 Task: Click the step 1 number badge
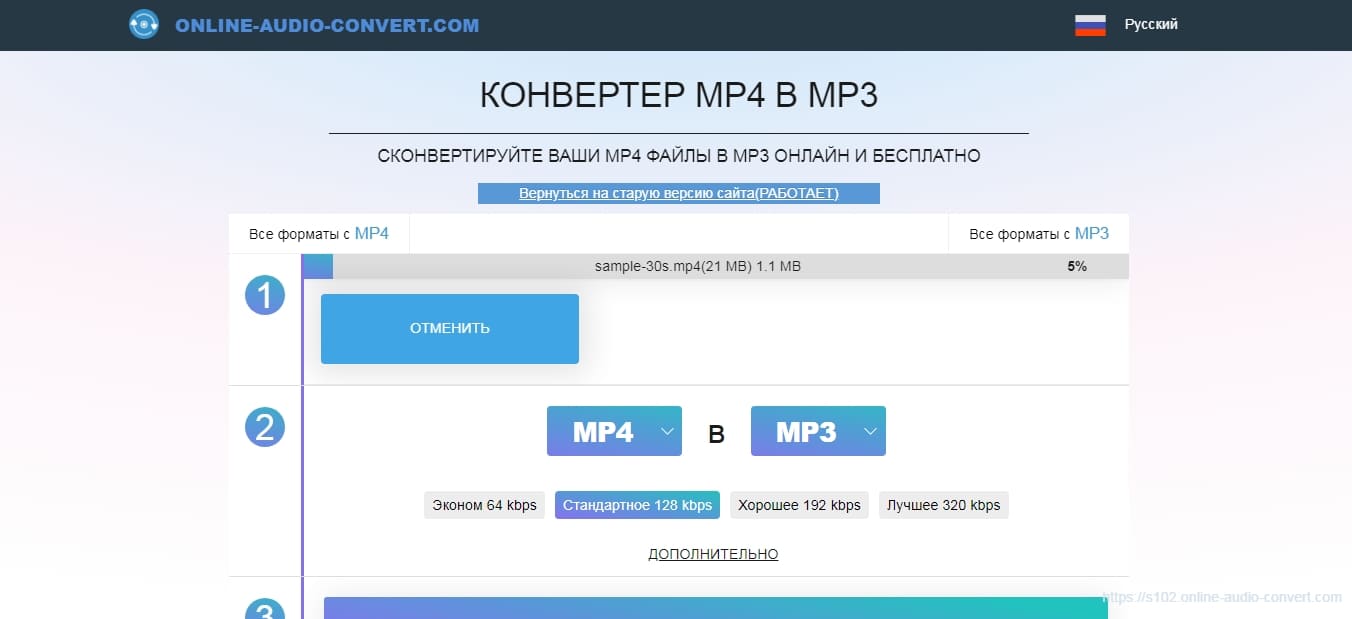tap(265, 295)
